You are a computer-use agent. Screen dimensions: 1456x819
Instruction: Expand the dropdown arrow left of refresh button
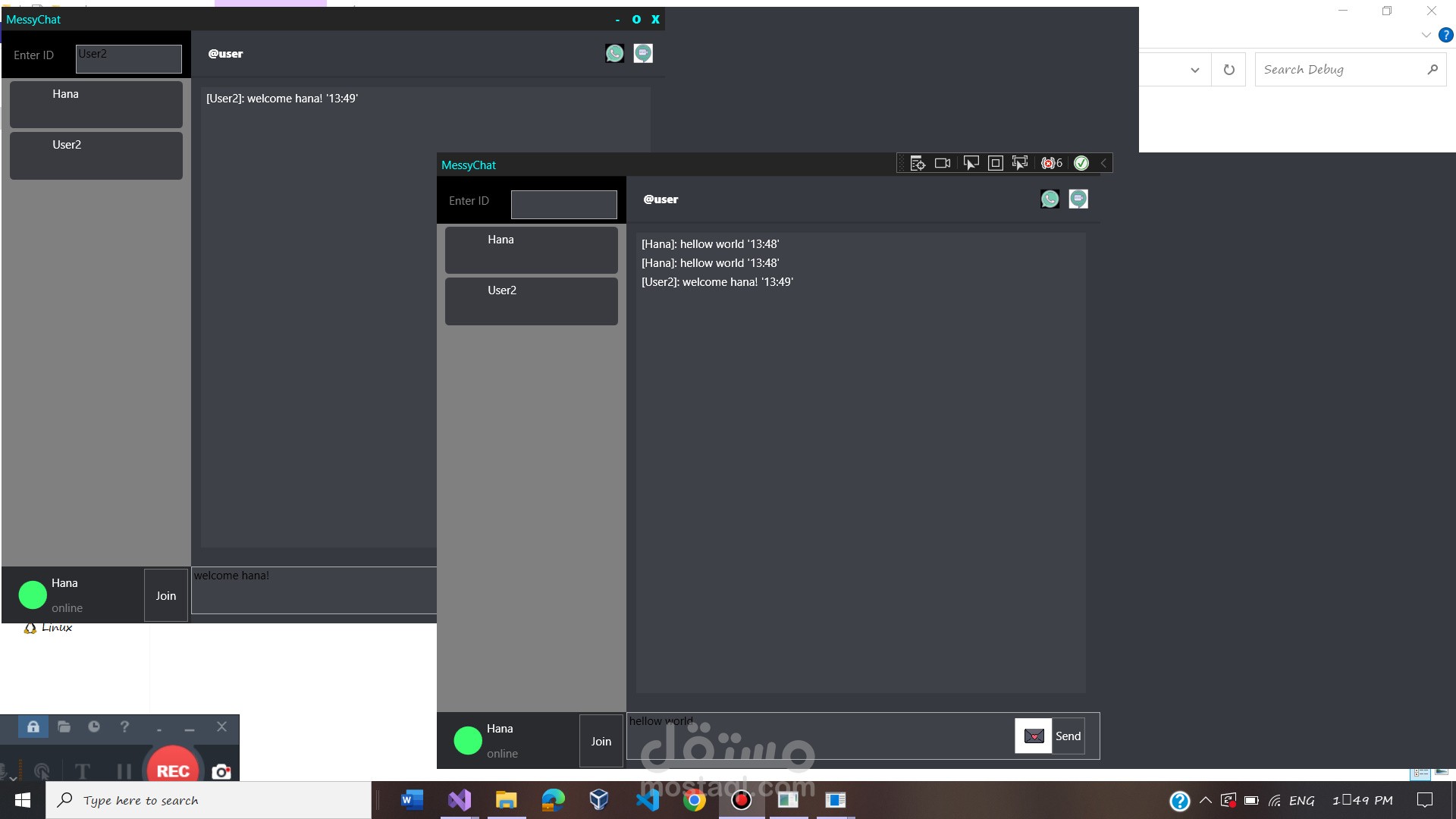pyautogui.click(x=1195, y=70)
